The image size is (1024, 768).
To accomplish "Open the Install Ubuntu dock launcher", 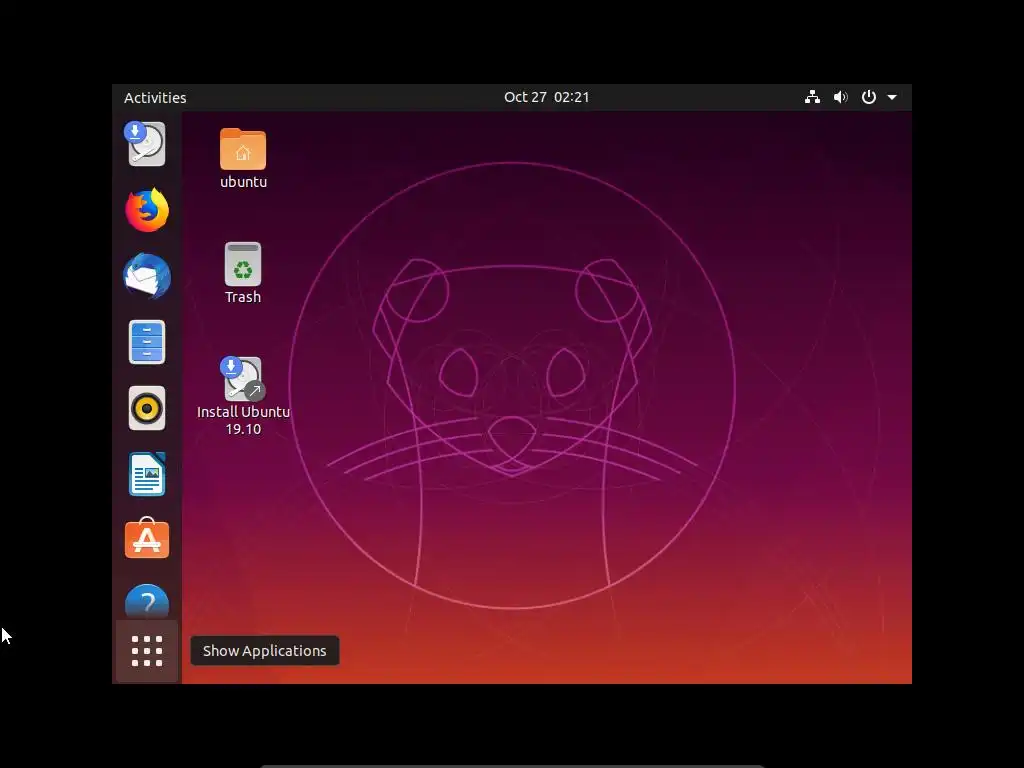I will (x=146, y=144).
